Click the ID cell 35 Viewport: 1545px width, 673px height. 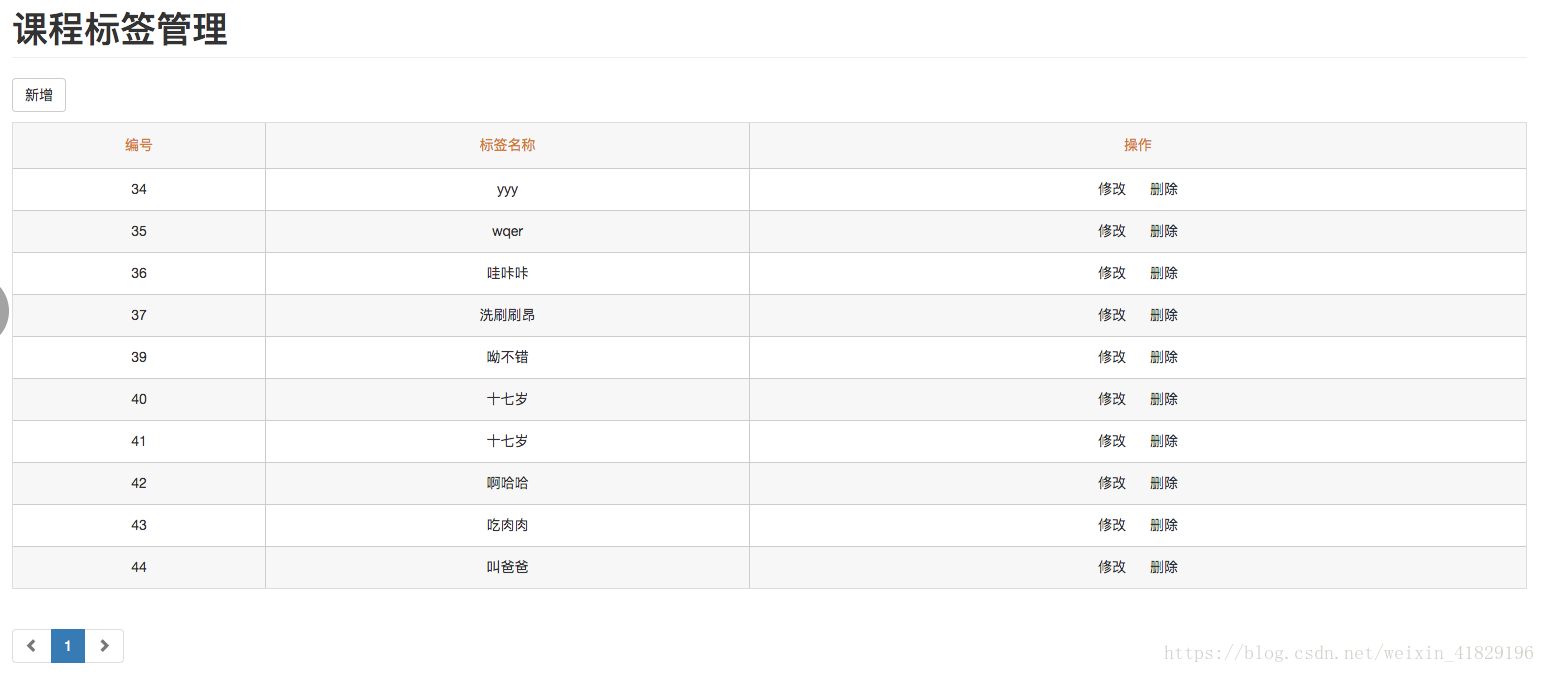pos(139,231)
